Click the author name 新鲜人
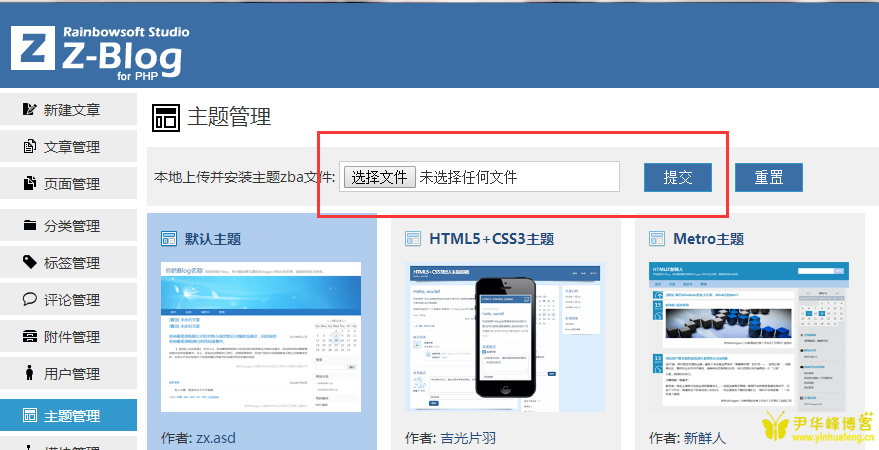The image size is (879, 450). tap(705, 438)
